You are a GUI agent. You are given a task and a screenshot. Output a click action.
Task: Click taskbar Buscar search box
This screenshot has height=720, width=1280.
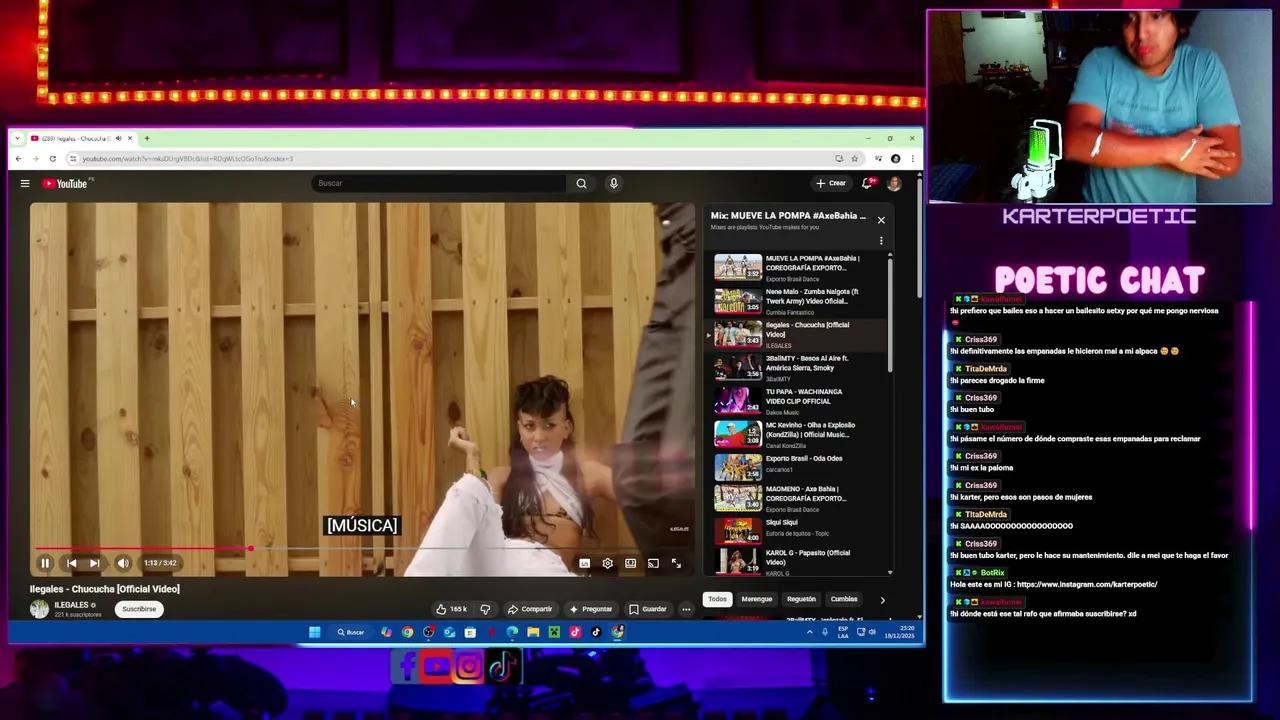coord(351,632)
